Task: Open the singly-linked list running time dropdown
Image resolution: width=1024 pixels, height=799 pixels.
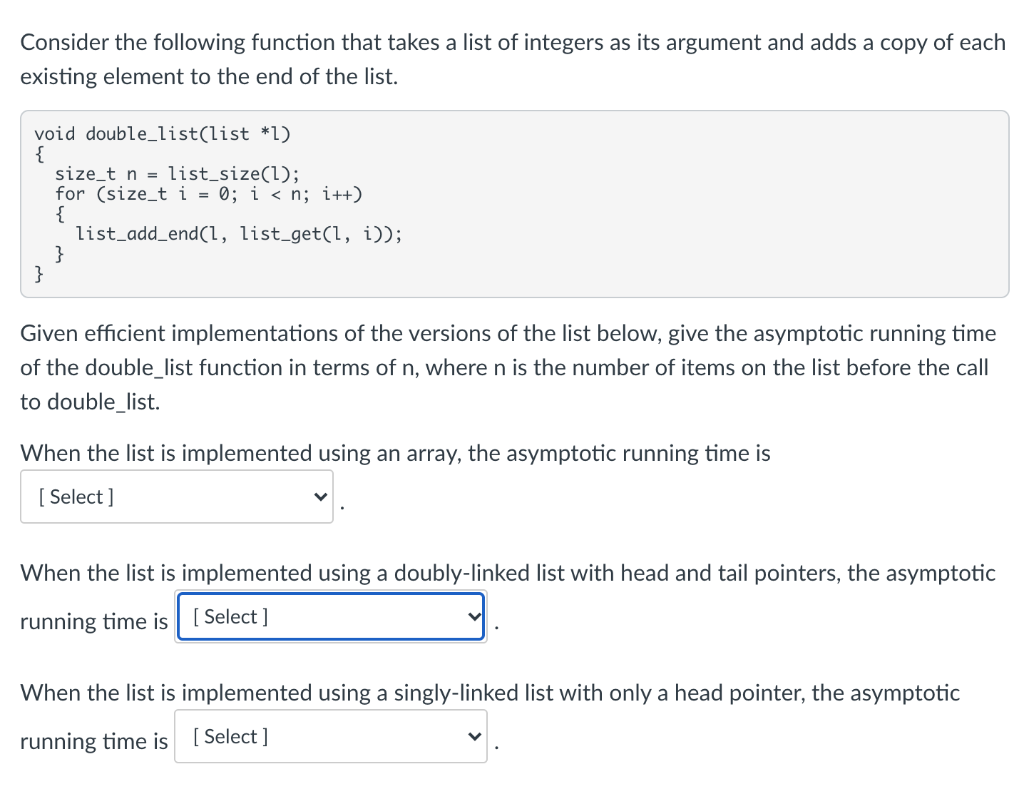Action: tap(330, 736)
